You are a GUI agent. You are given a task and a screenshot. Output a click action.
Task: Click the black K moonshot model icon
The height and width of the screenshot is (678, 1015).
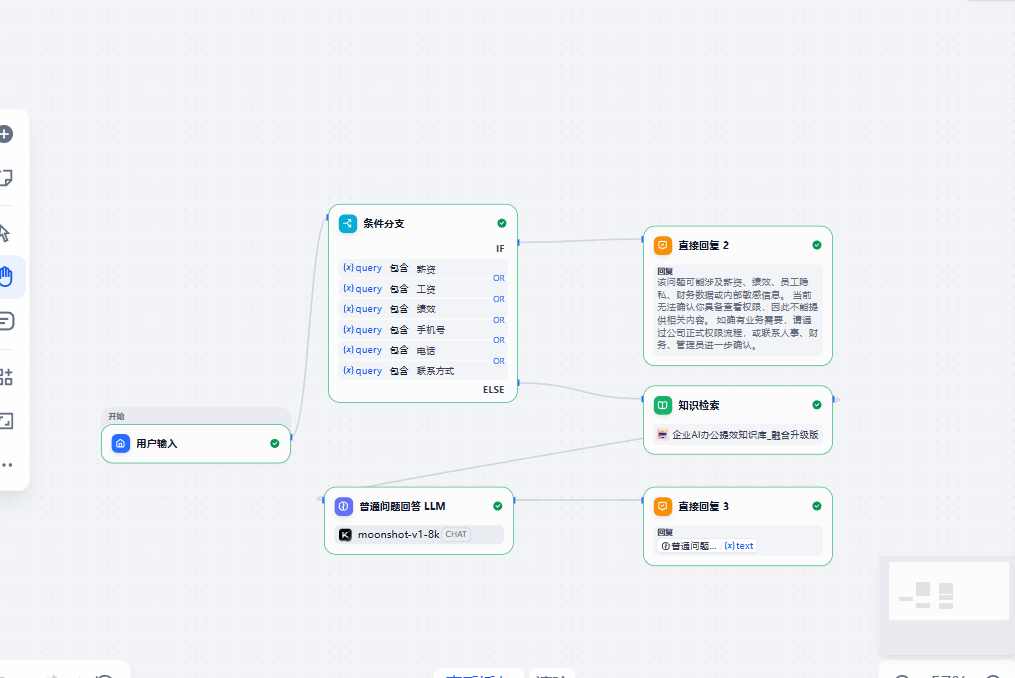click(x=345, y=534)
